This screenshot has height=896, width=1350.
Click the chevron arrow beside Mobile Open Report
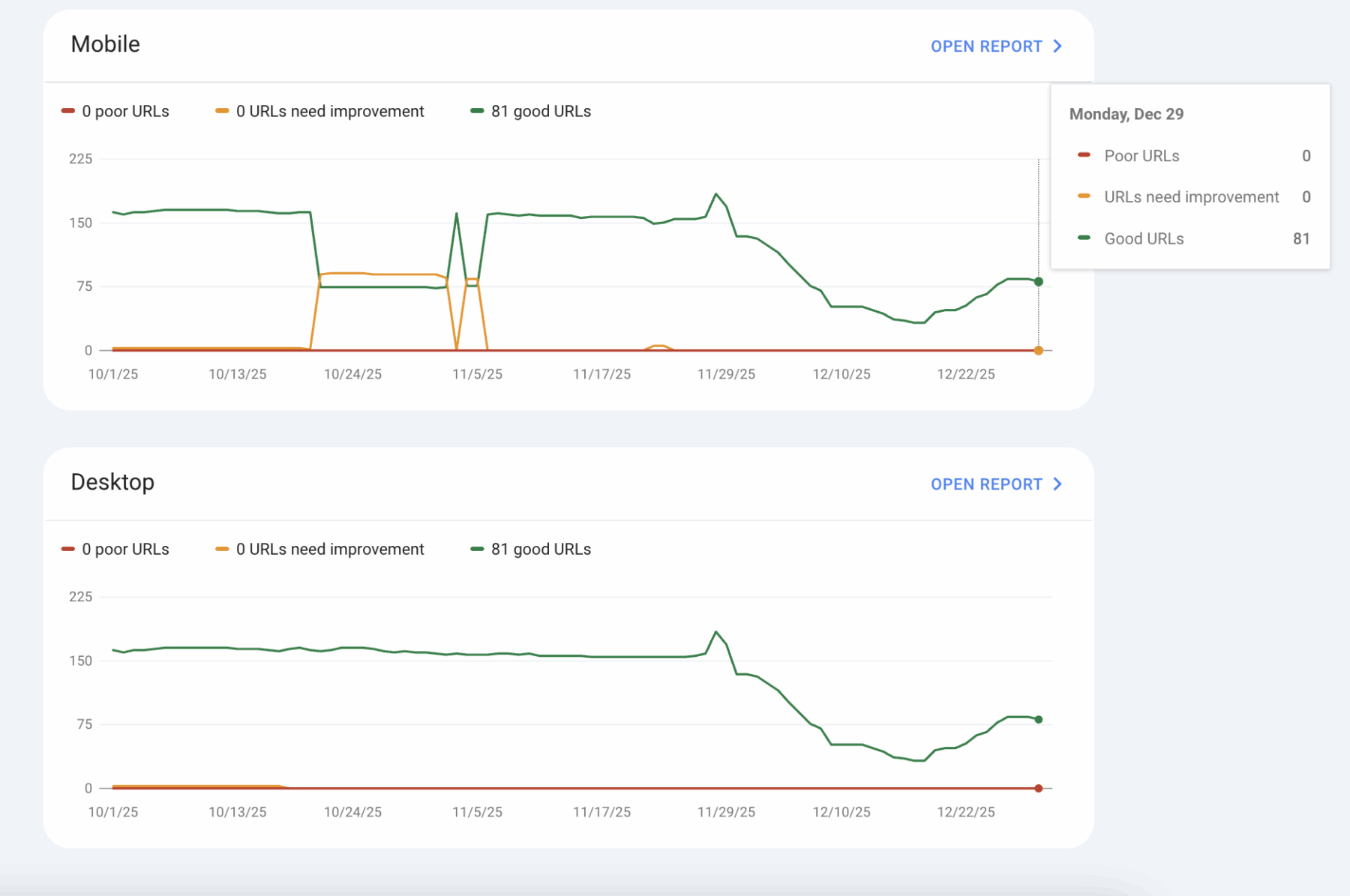pyautogui.click(x=1057, y=46)
